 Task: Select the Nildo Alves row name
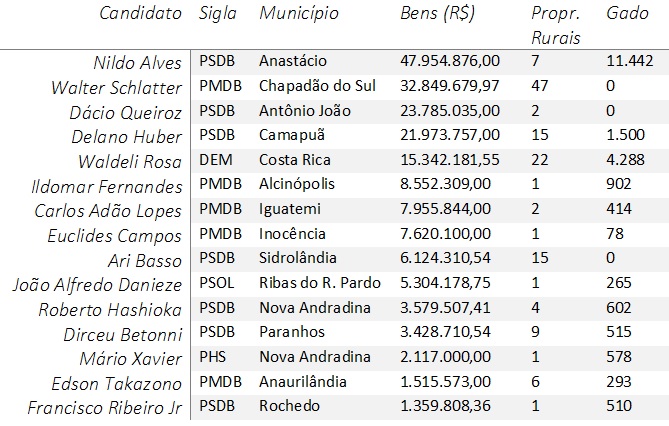point(137,63)
